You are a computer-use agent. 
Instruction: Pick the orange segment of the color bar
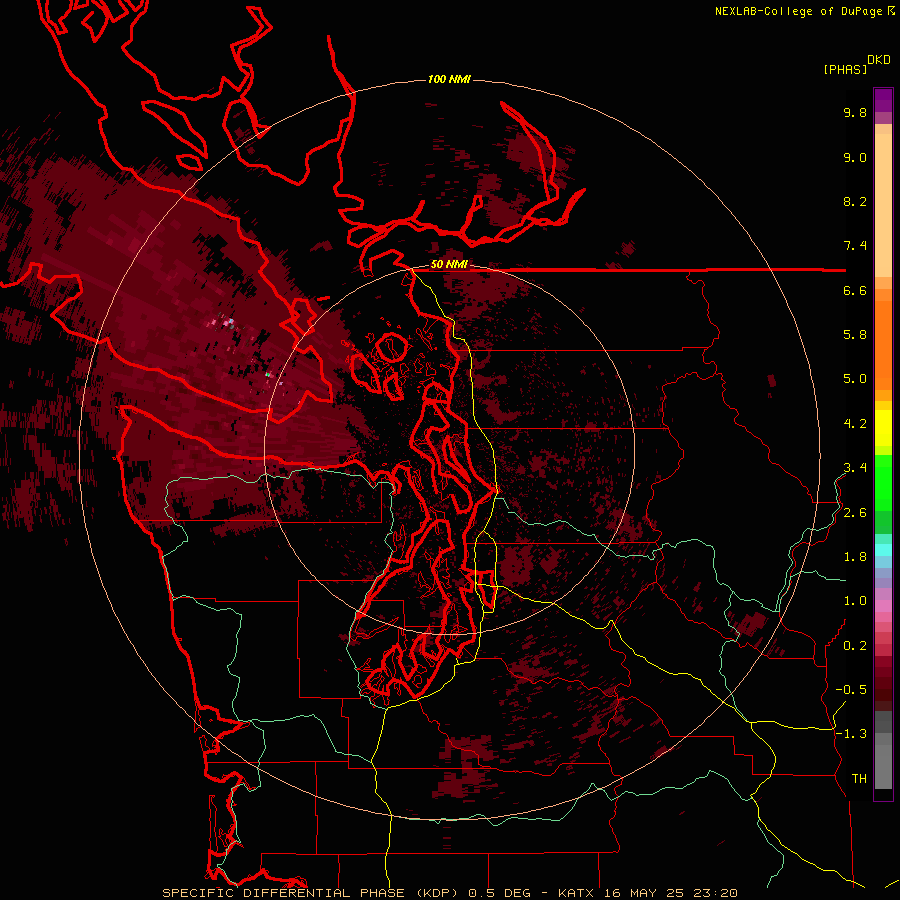(883, 344)
